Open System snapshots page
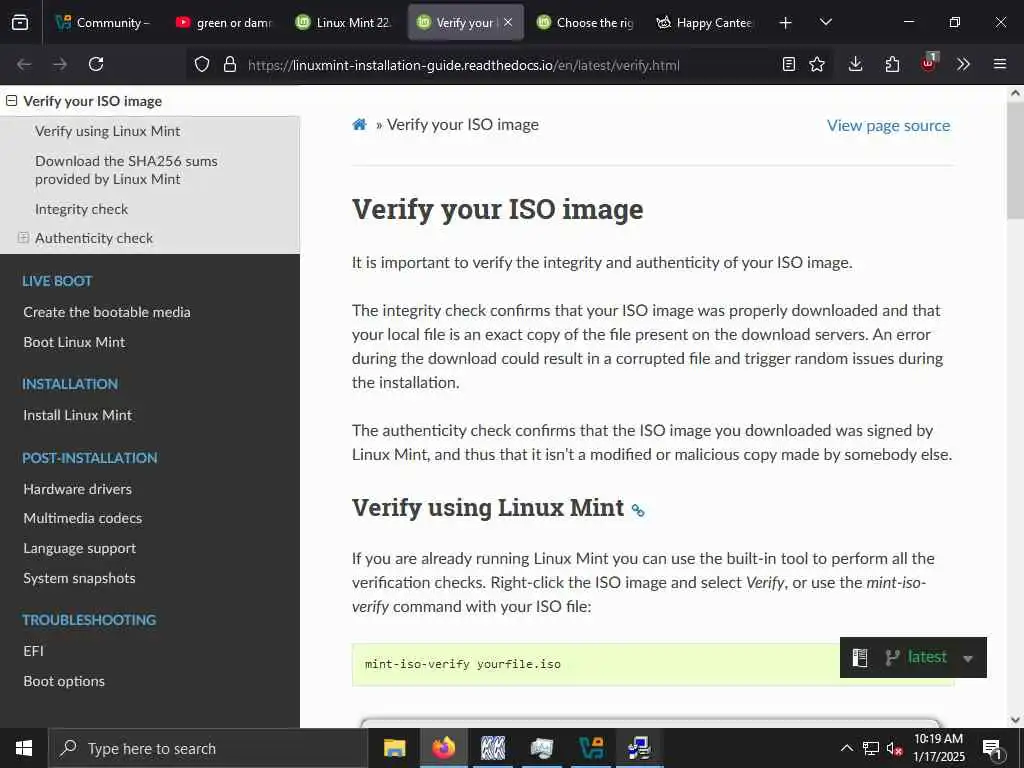Viewport: 1024px width, 768px height. coord(80,578)
